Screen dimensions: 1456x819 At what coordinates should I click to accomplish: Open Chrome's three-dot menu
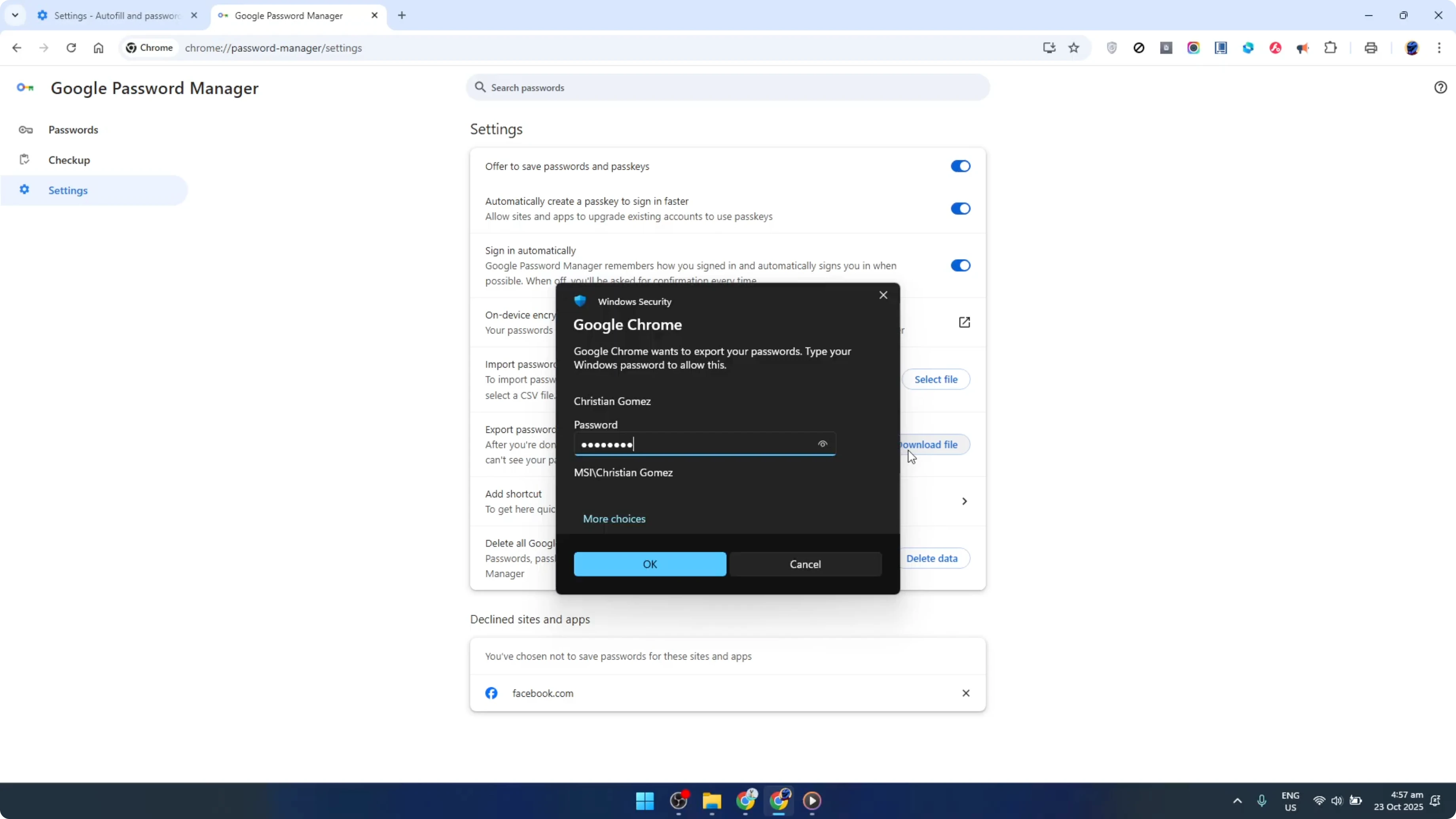coord(1441,48)
